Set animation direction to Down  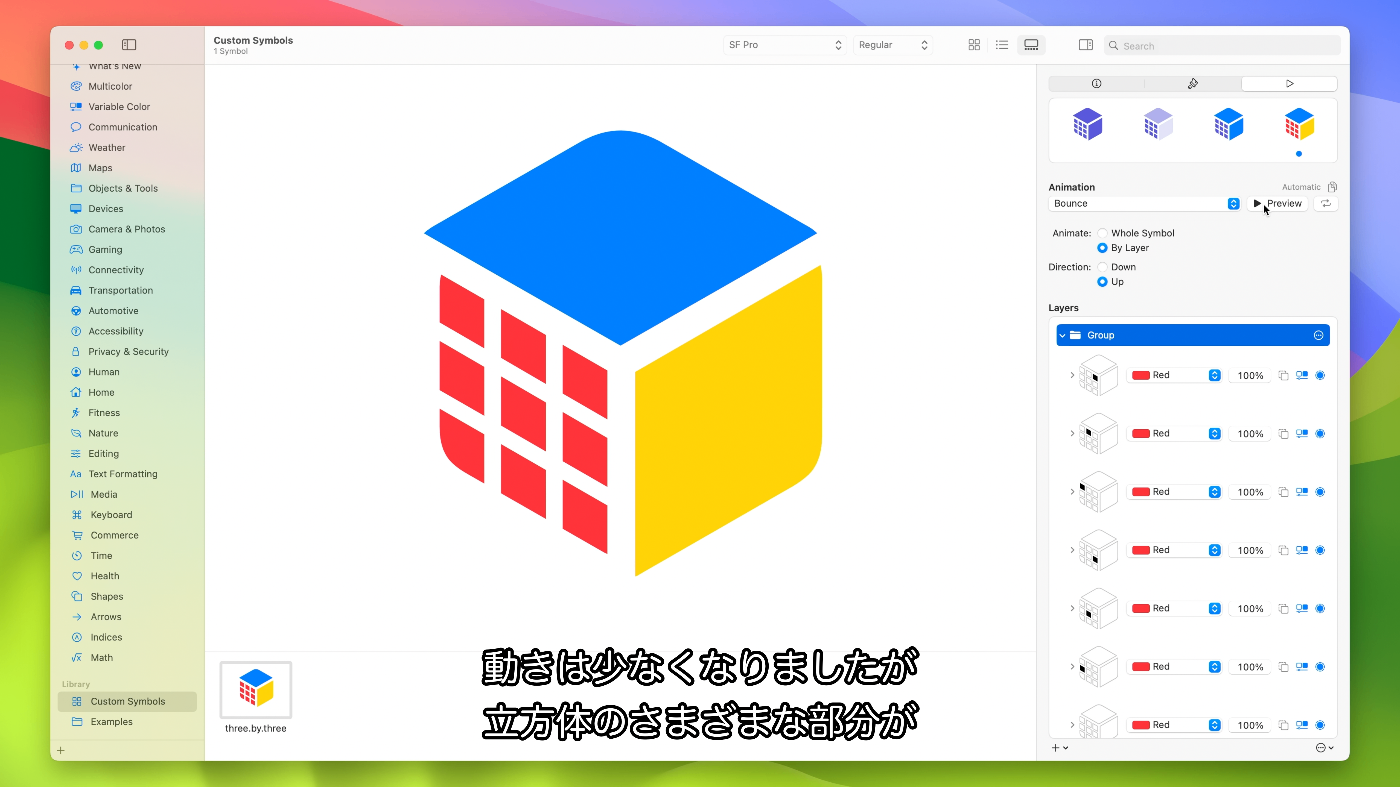coord(1103,267)
